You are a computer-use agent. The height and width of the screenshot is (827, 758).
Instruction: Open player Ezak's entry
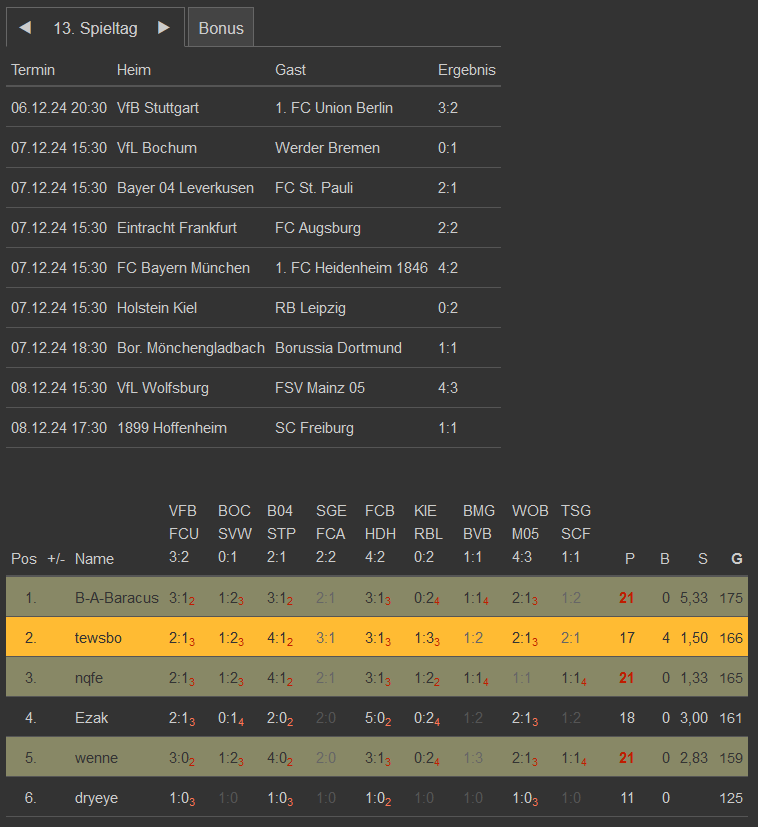91,718
